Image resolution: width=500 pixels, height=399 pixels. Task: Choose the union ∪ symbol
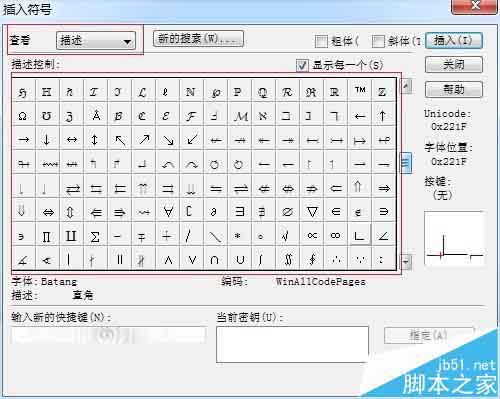(x=239, y=259)
